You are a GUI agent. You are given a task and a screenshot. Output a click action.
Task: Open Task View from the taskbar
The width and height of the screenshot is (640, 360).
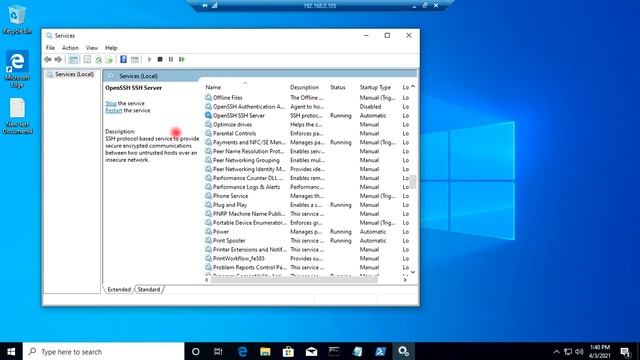tap(218, 351)
